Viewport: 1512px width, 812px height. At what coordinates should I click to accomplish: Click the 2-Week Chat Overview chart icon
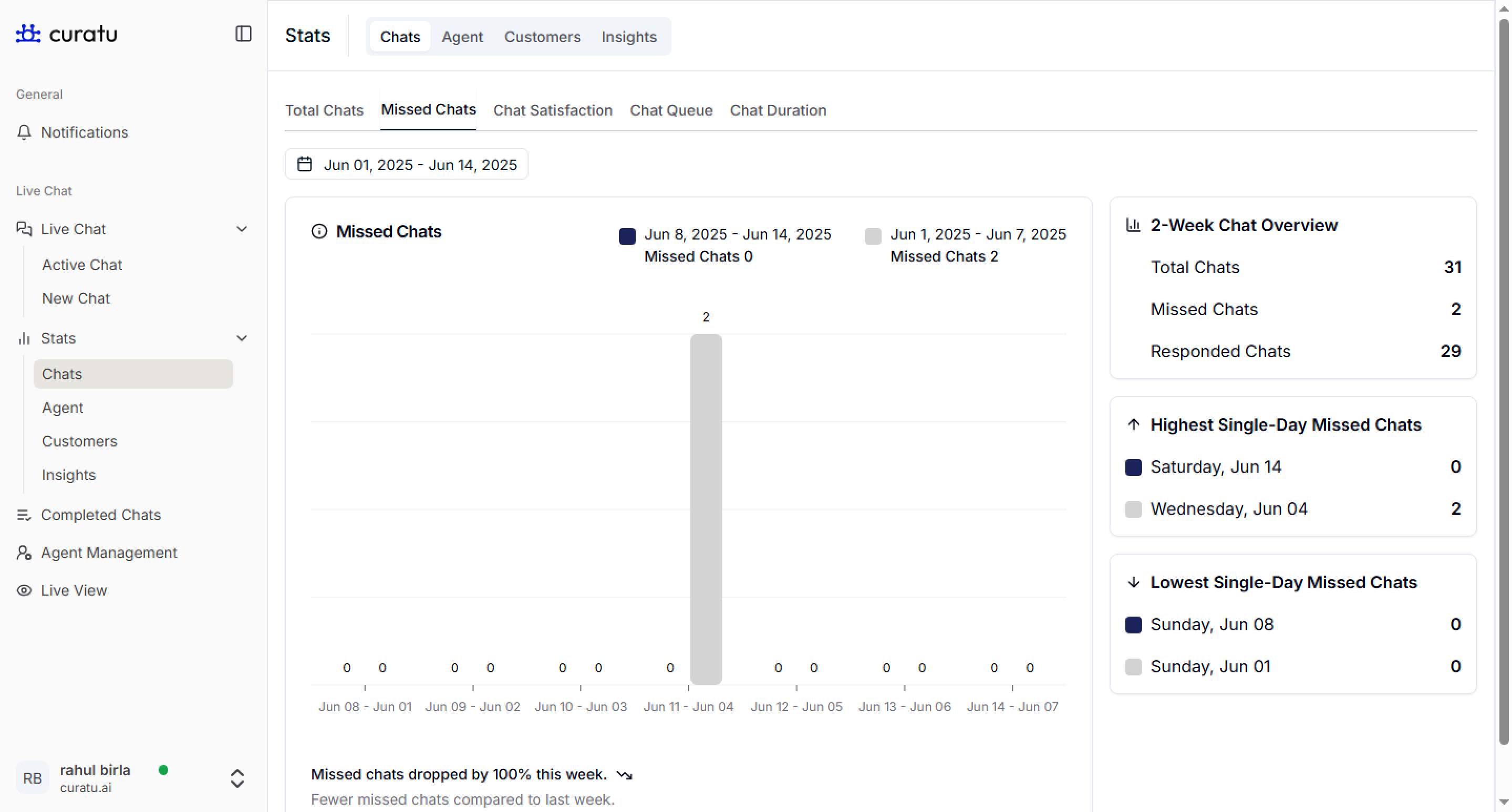point(1133,225)
